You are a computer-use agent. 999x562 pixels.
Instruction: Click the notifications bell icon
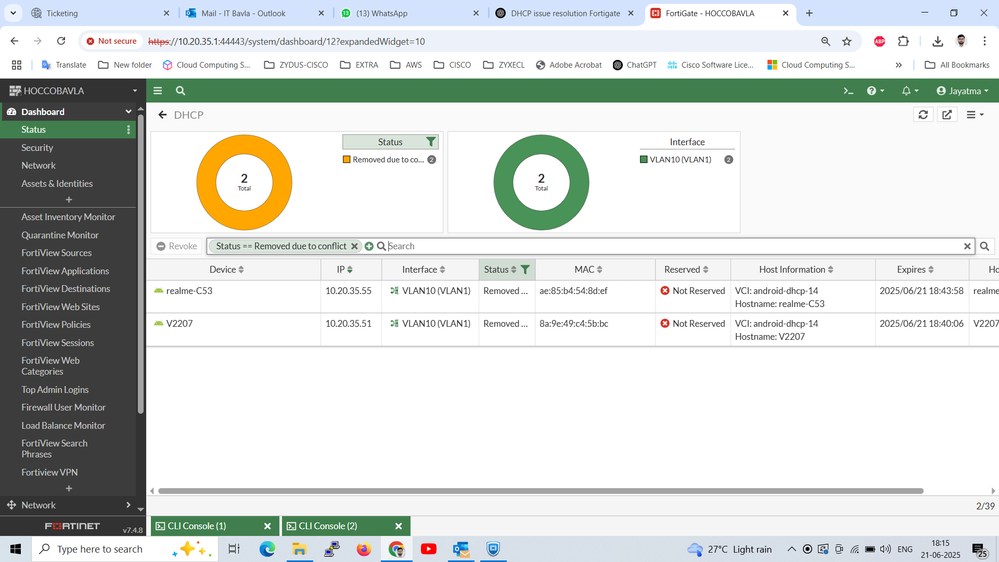pyautogui.click(x=906, y=91)
